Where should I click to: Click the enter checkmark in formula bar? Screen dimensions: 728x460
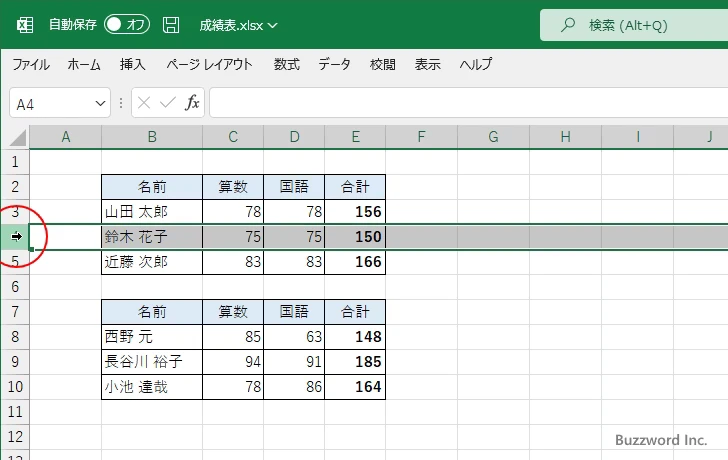(168, 102)
